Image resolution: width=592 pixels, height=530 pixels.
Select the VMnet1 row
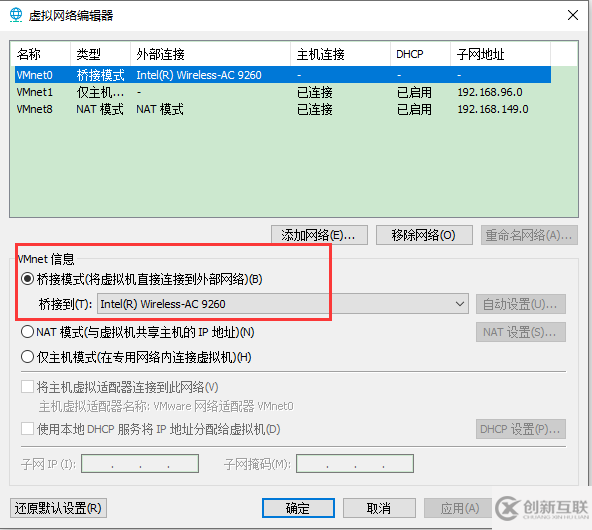[x=283, y=92]
